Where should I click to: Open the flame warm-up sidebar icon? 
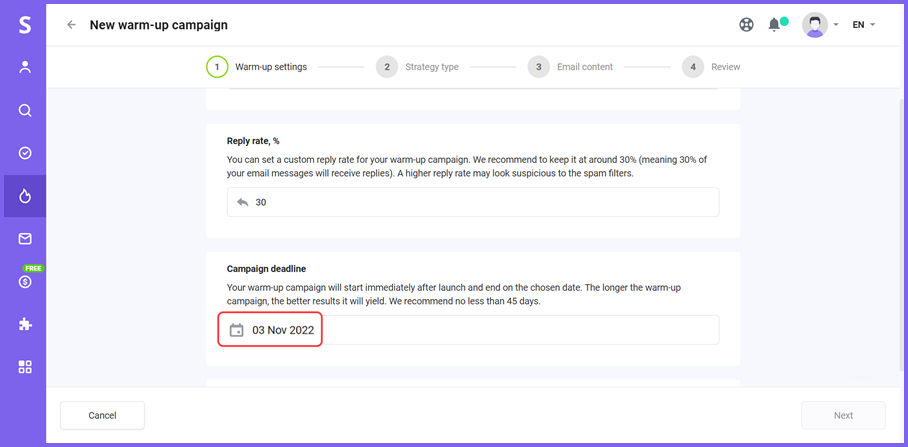pos(25,196)
